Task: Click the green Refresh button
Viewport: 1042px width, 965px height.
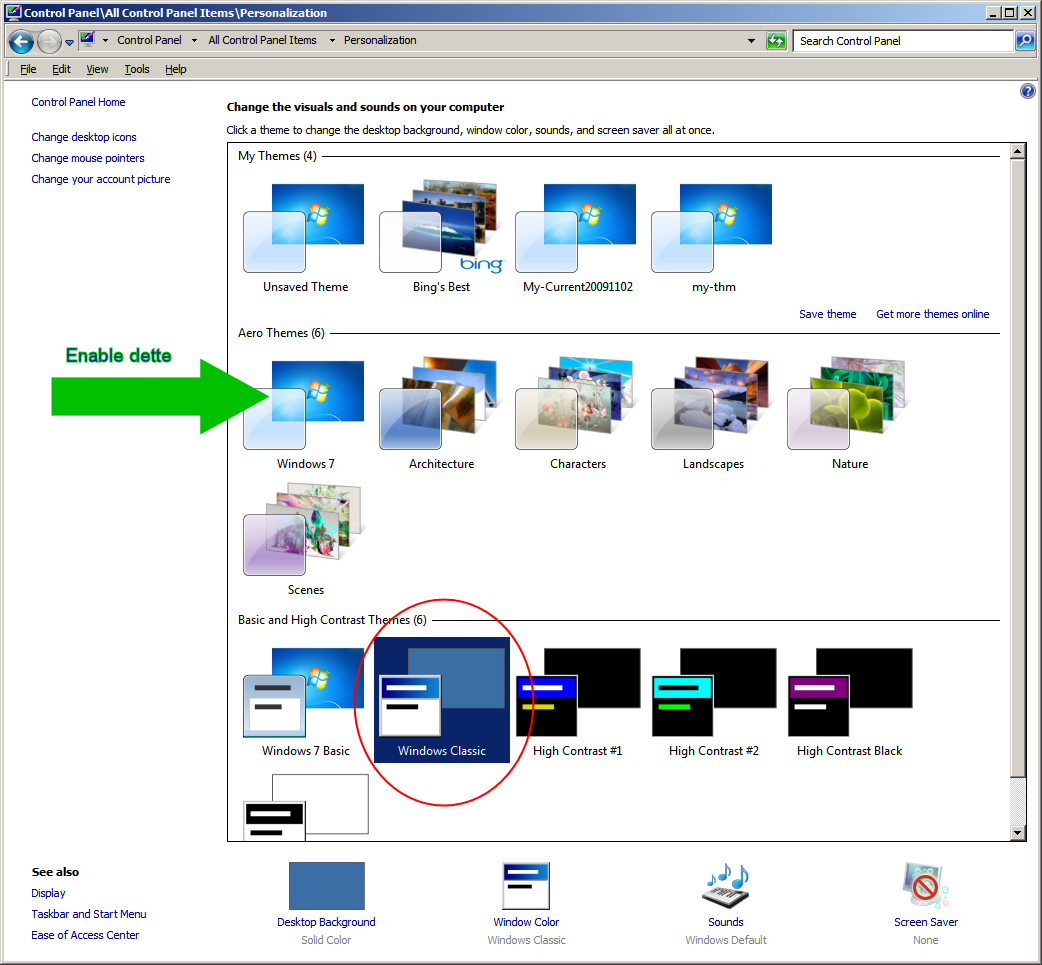Action: (776, 41)
